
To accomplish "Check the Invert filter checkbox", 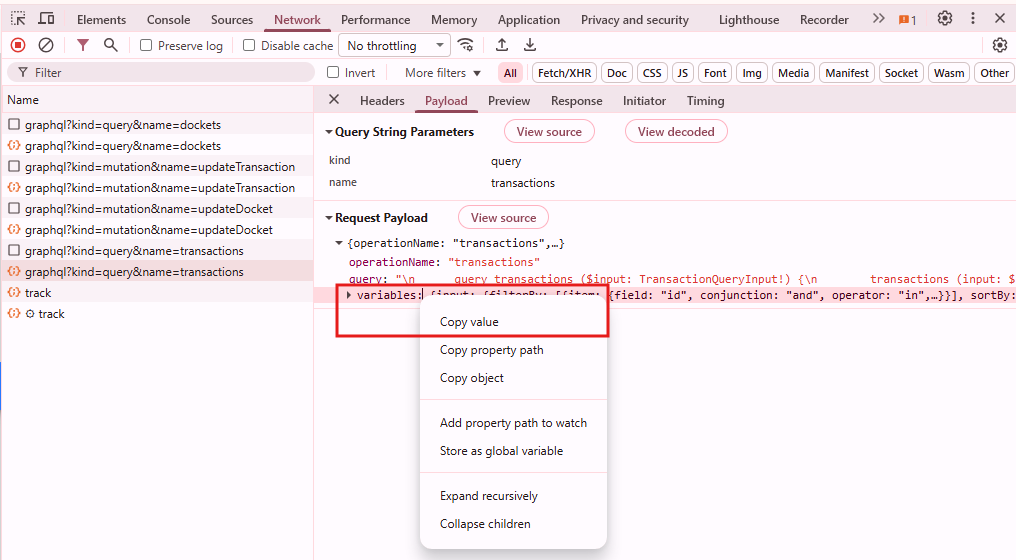I will pyautogui.click(x=334, y=73).
